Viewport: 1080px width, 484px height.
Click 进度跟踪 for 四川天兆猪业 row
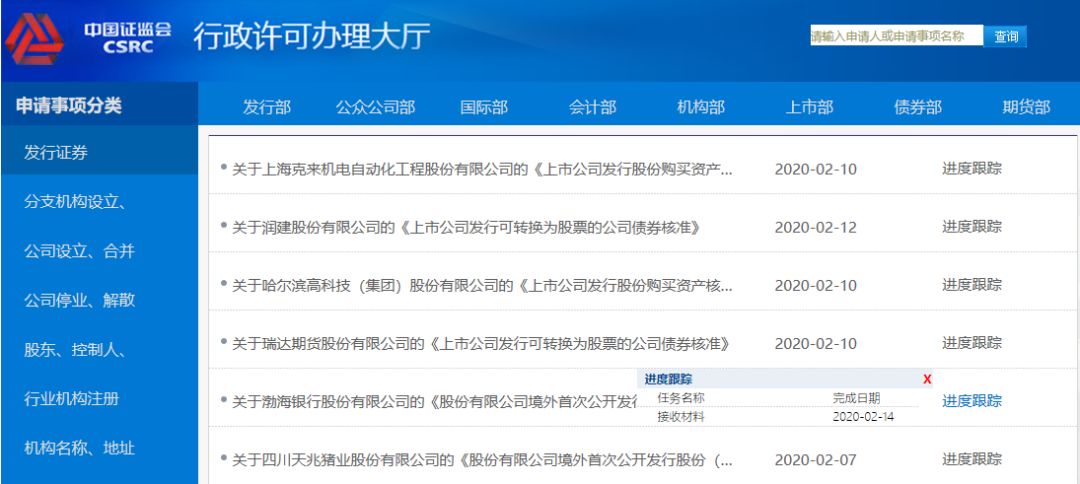tap(972, 459)
